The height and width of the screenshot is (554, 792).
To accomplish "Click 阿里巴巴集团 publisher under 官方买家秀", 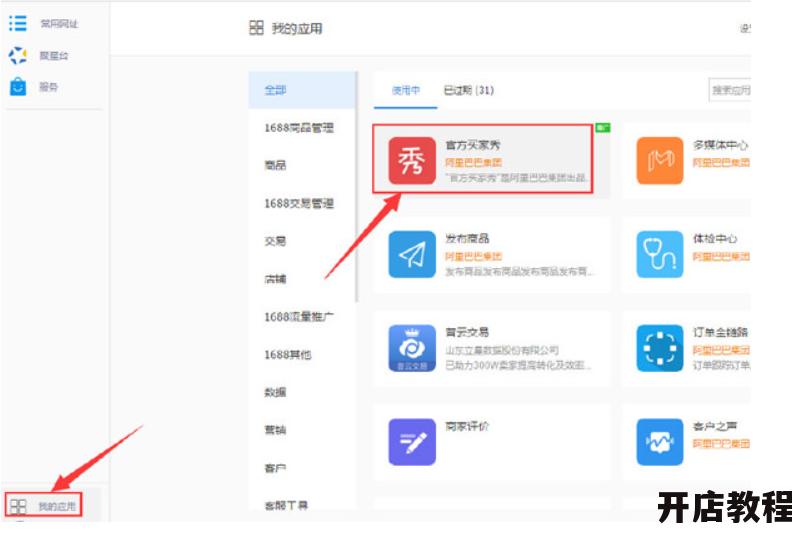I will coord(473,163).
